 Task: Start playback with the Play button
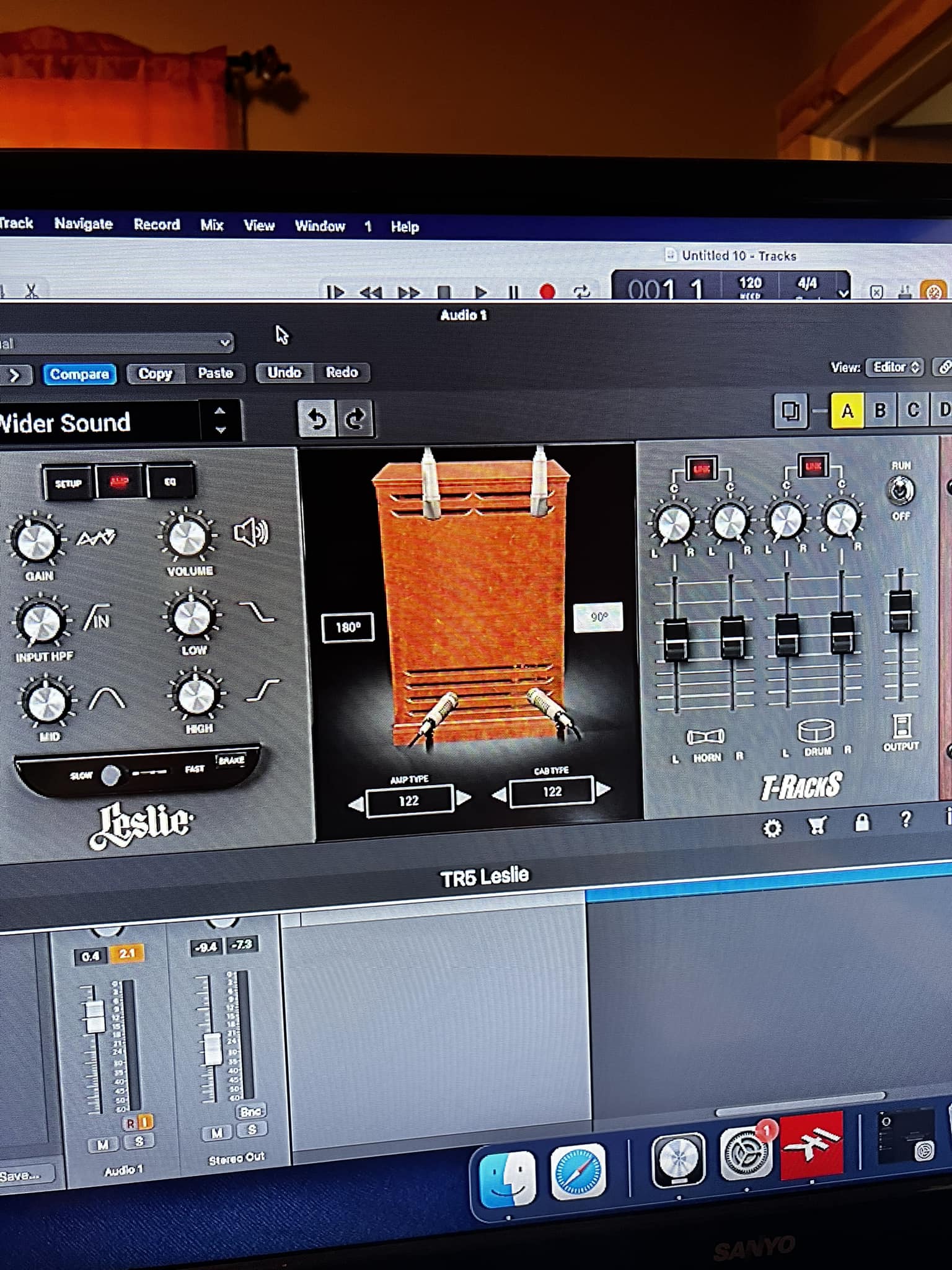tap(480, 291)
